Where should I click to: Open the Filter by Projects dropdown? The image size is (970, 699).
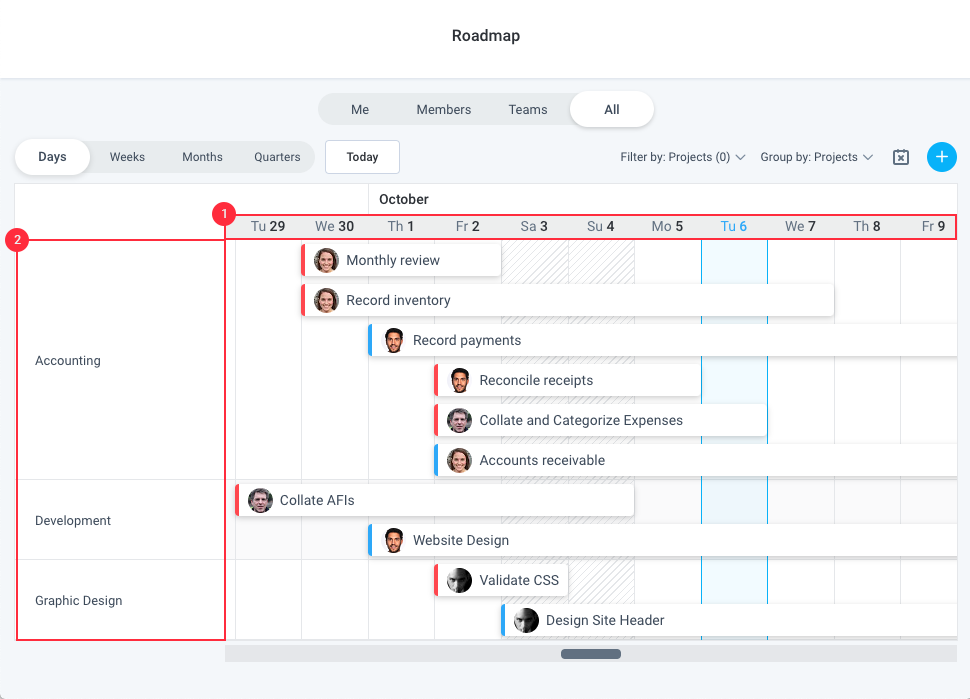(682, 157)
